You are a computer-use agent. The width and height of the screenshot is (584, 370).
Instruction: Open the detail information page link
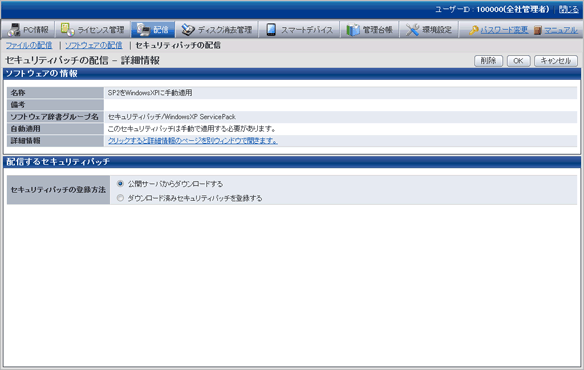click(193, 140)
